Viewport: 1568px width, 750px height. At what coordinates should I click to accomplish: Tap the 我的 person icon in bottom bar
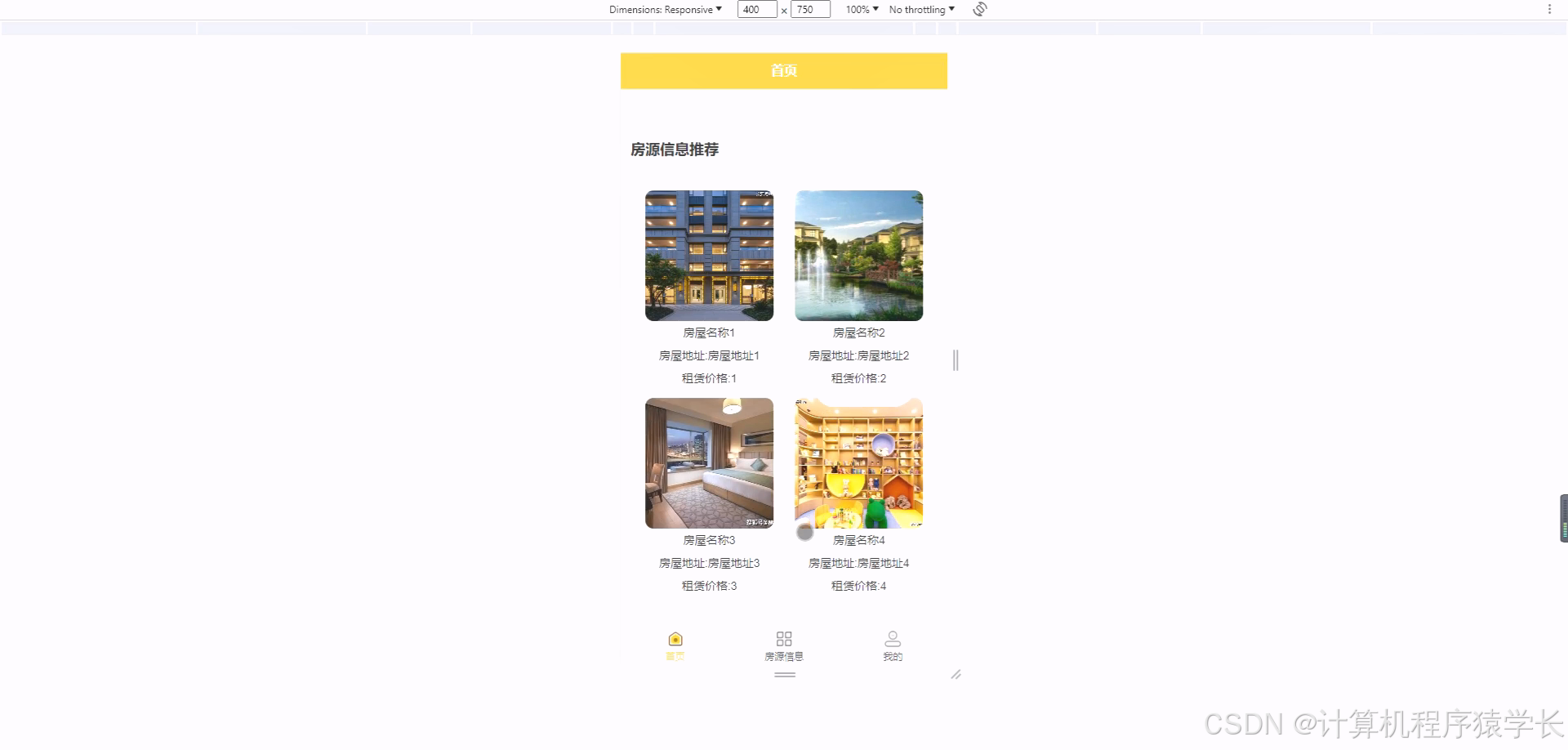click(892, 638)
